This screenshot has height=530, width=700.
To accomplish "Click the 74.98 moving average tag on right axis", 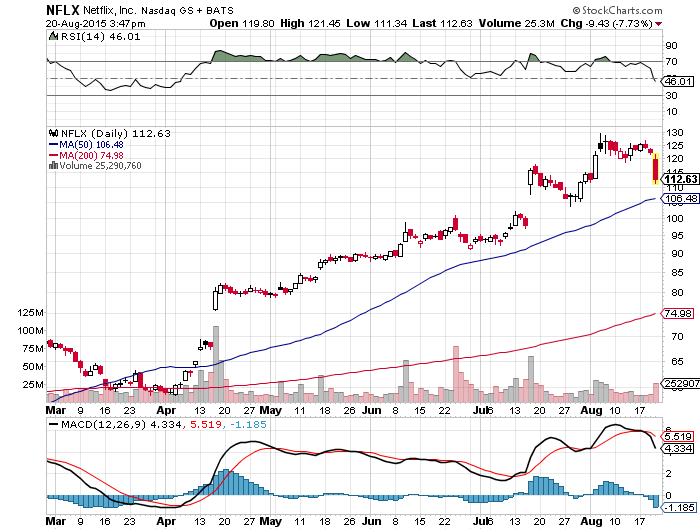I will [678, 313].
